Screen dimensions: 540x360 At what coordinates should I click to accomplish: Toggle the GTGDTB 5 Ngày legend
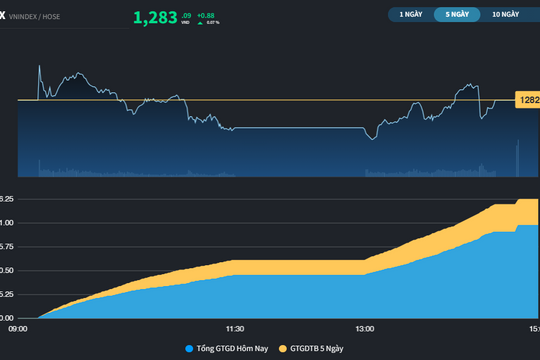311,349
